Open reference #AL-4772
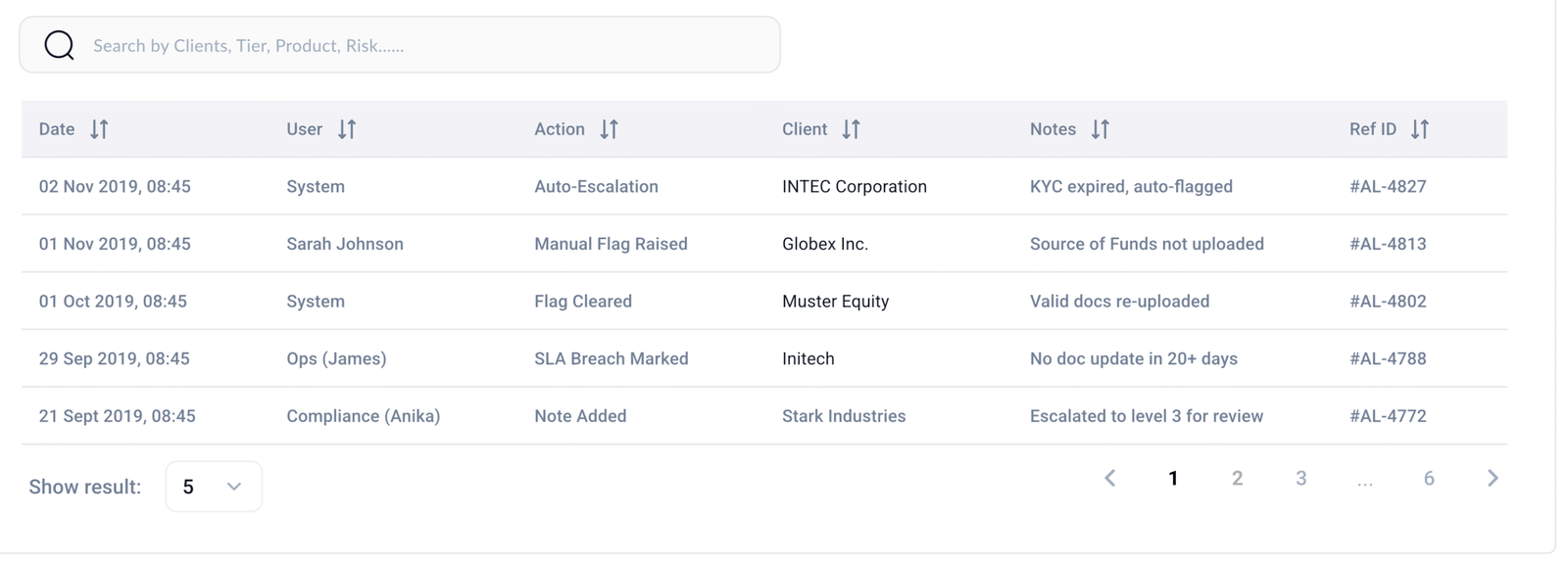Image resolution: width=1568 pixels, height=564 pixels. pyautogui.click(x=1388, y=416)
